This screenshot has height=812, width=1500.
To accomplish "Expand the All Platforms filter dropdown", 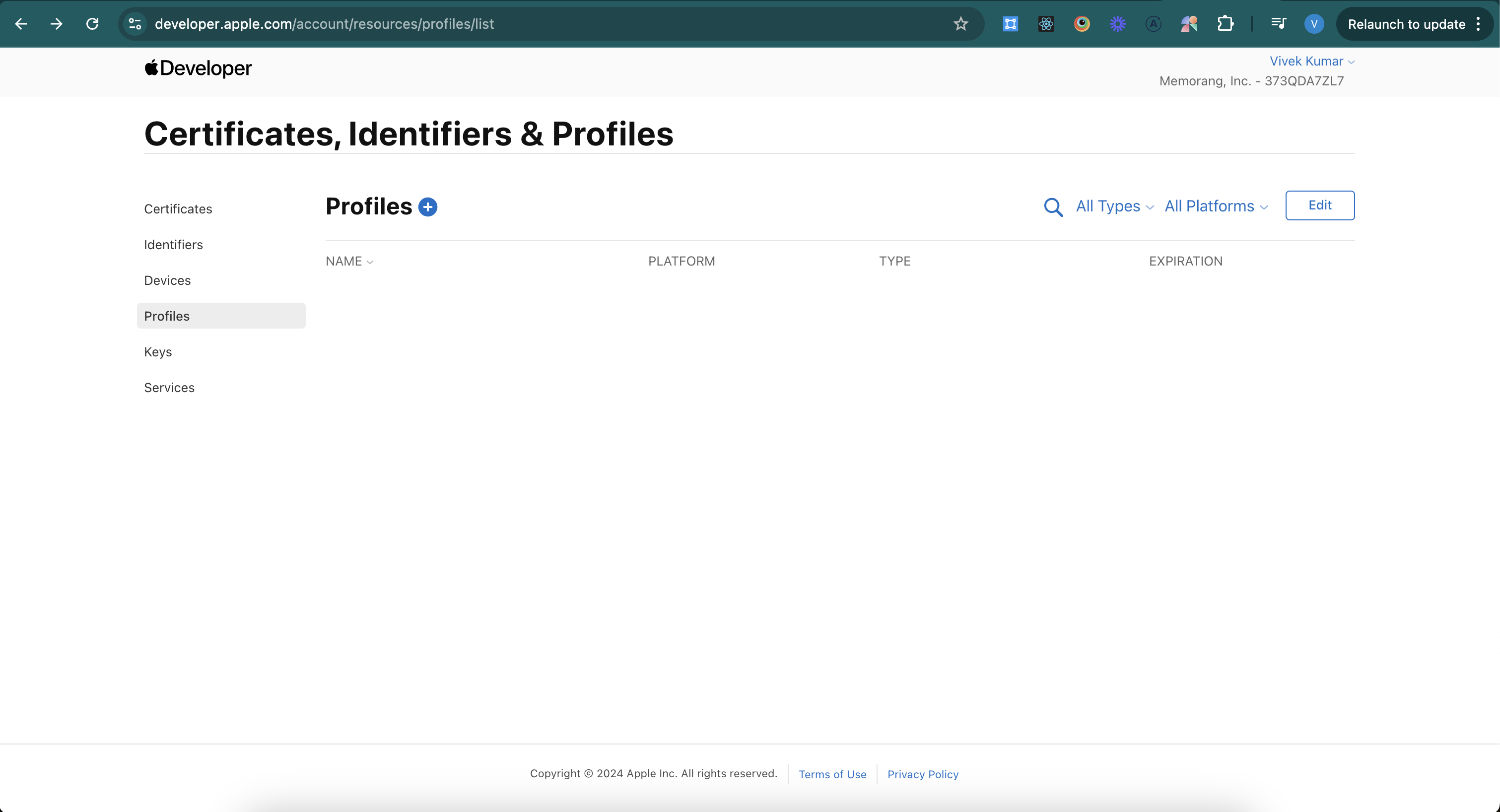I will click(x=1216, y=206).
